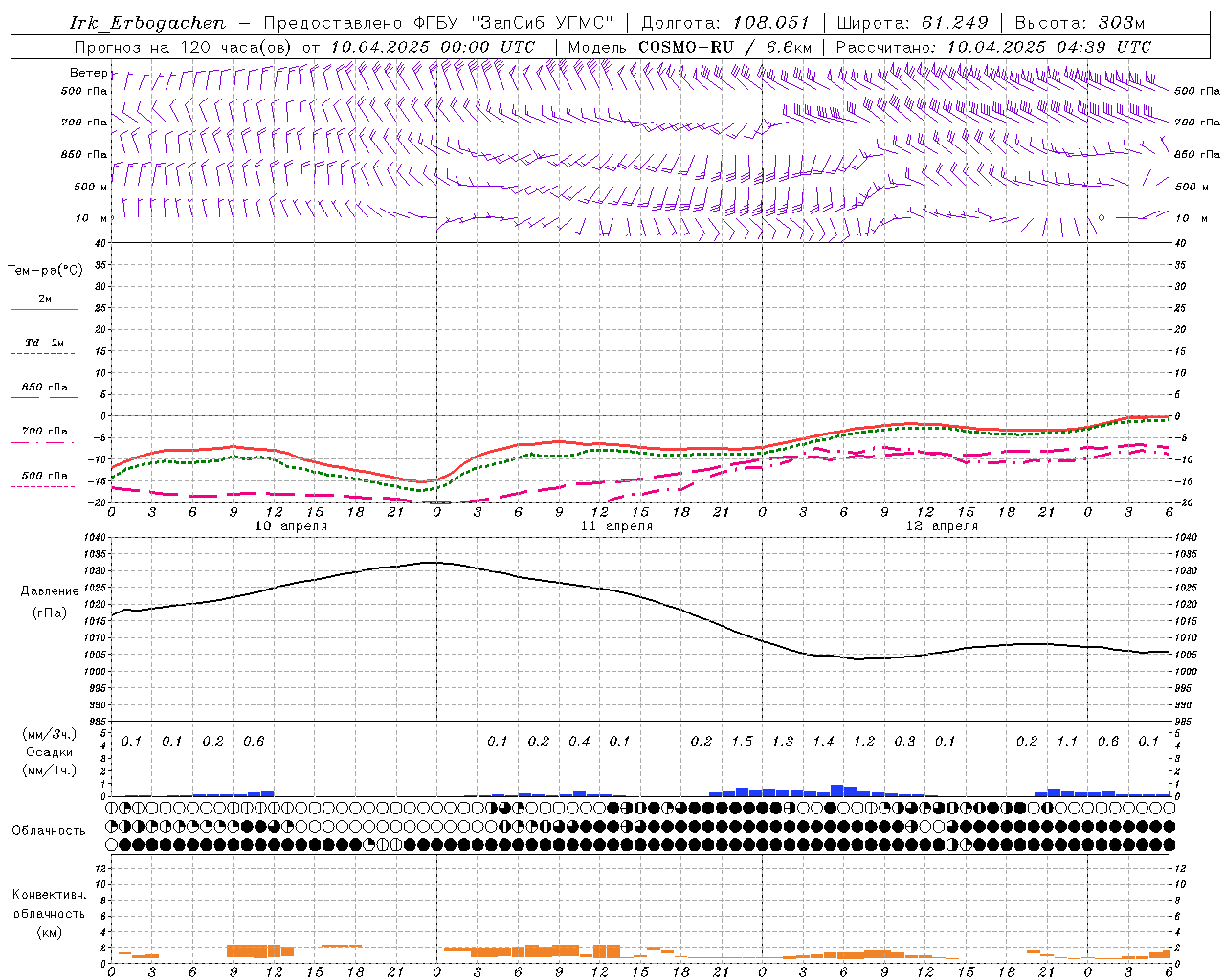Click the pink dashed 500 гПа legend line
Viewport: 1225px width, 980px height.
(x=43, y=487)
